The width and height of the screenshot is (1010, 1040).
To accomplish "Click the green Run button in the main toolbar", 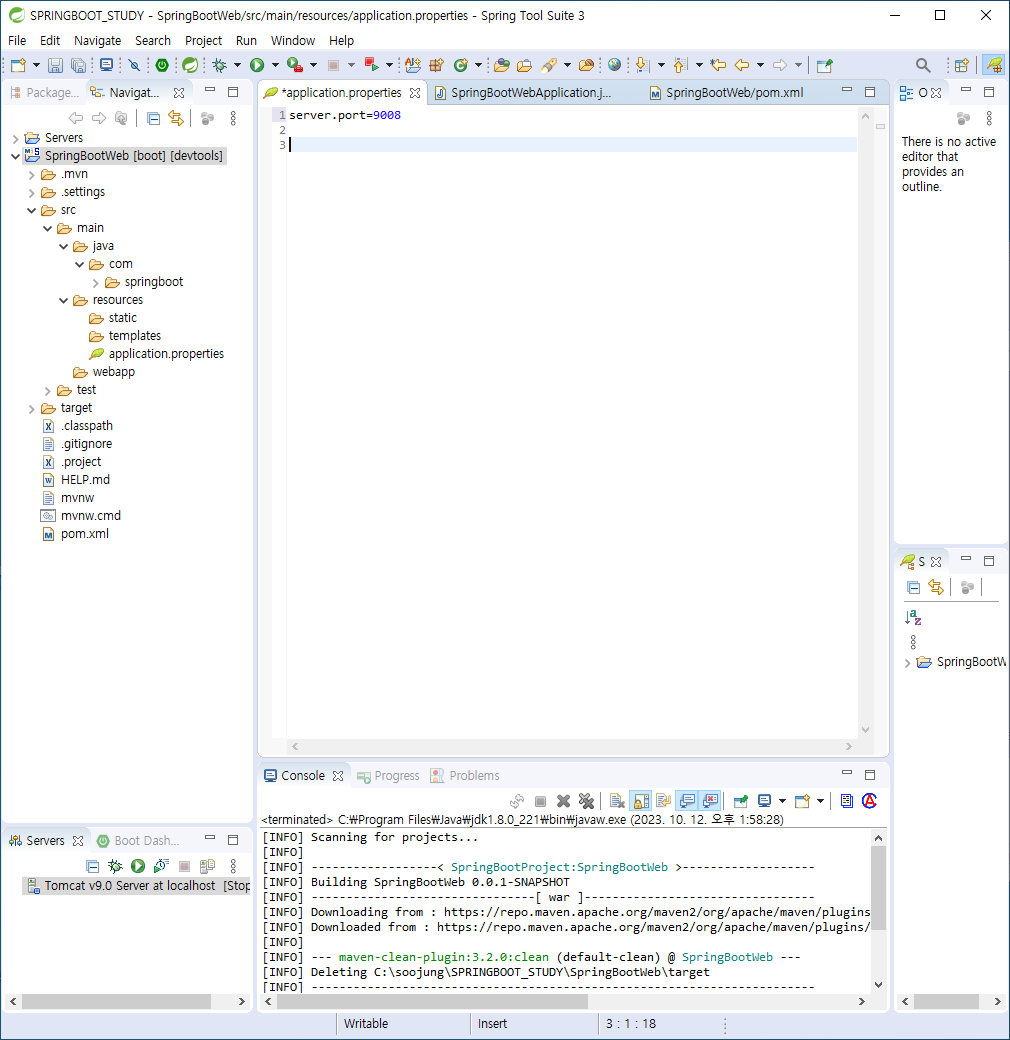I will [257, 65].
